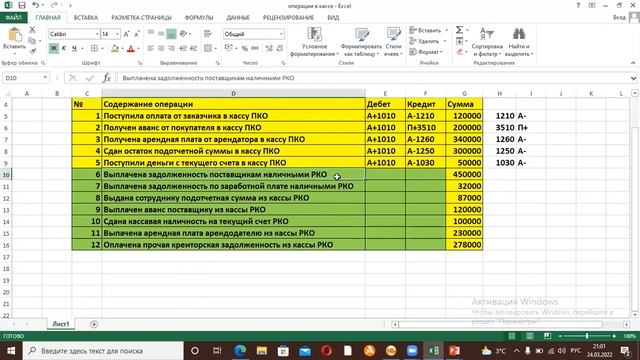Open Opera browser from taskbar
Image resolution: width=640 pixels, height=360 pixels.
pos(326,351)
